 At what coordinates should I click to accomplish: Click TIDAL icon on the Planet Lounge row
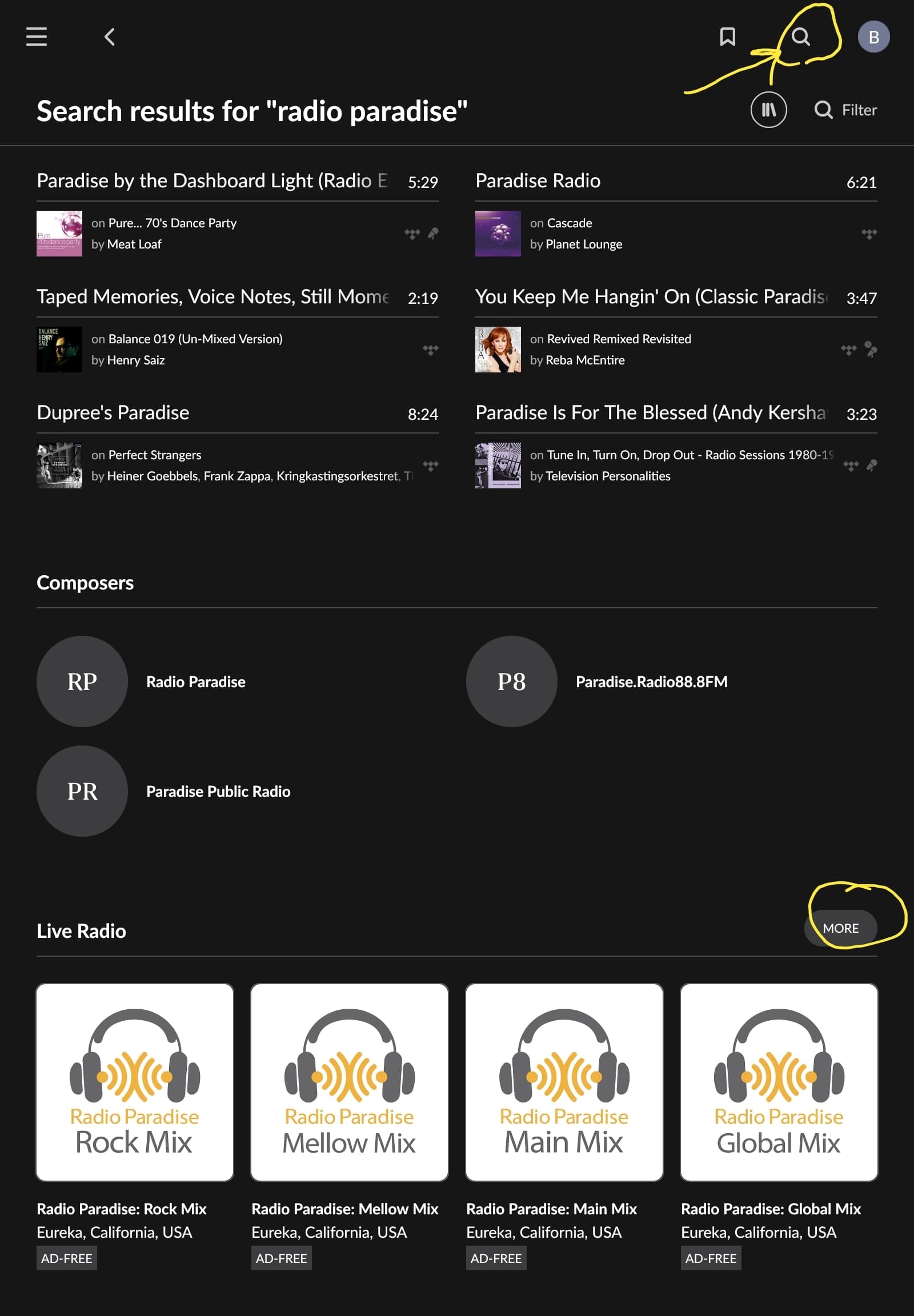(869, 234)
